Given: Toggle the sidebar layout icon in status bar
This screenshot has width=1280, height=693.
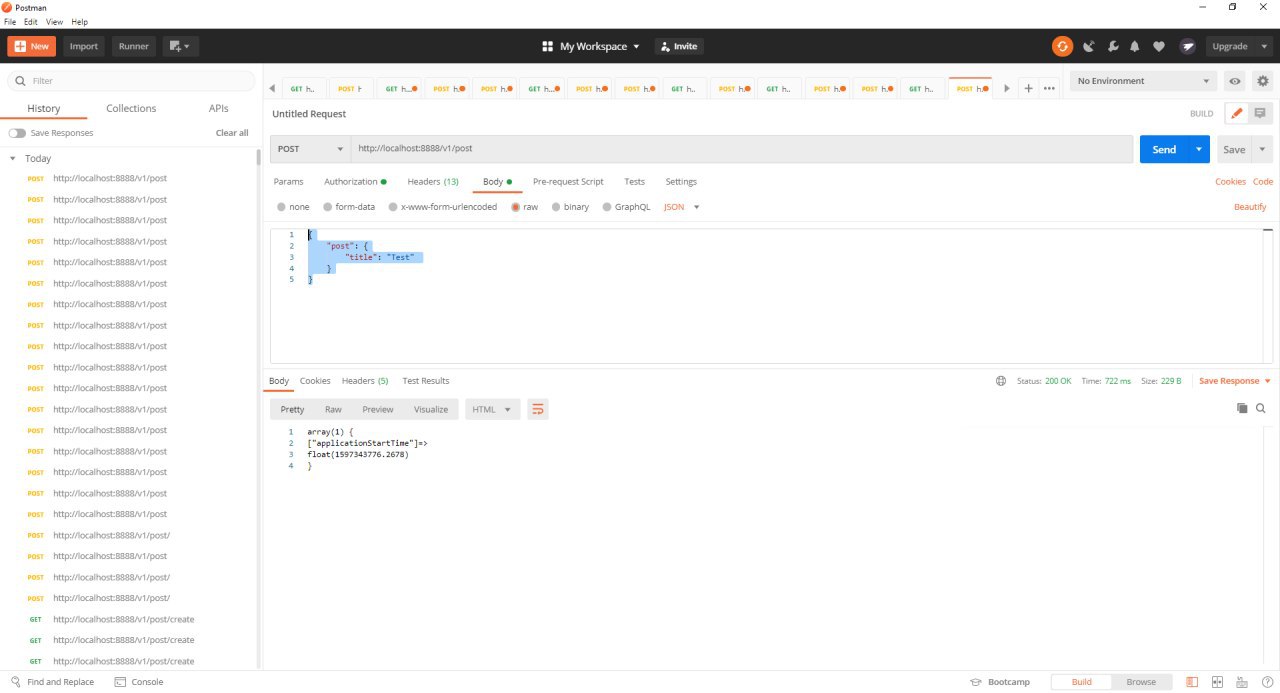Looking at the screenshot, I should coord(1192,682).
